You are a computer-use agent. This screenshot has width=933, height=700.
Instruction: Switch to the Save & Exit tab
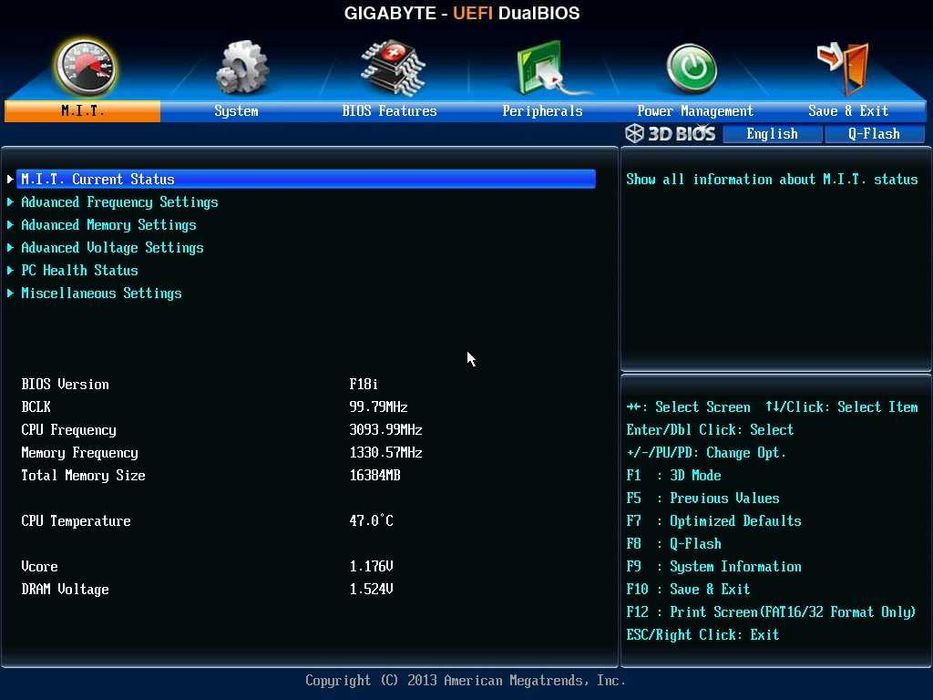tap(849, 111)
